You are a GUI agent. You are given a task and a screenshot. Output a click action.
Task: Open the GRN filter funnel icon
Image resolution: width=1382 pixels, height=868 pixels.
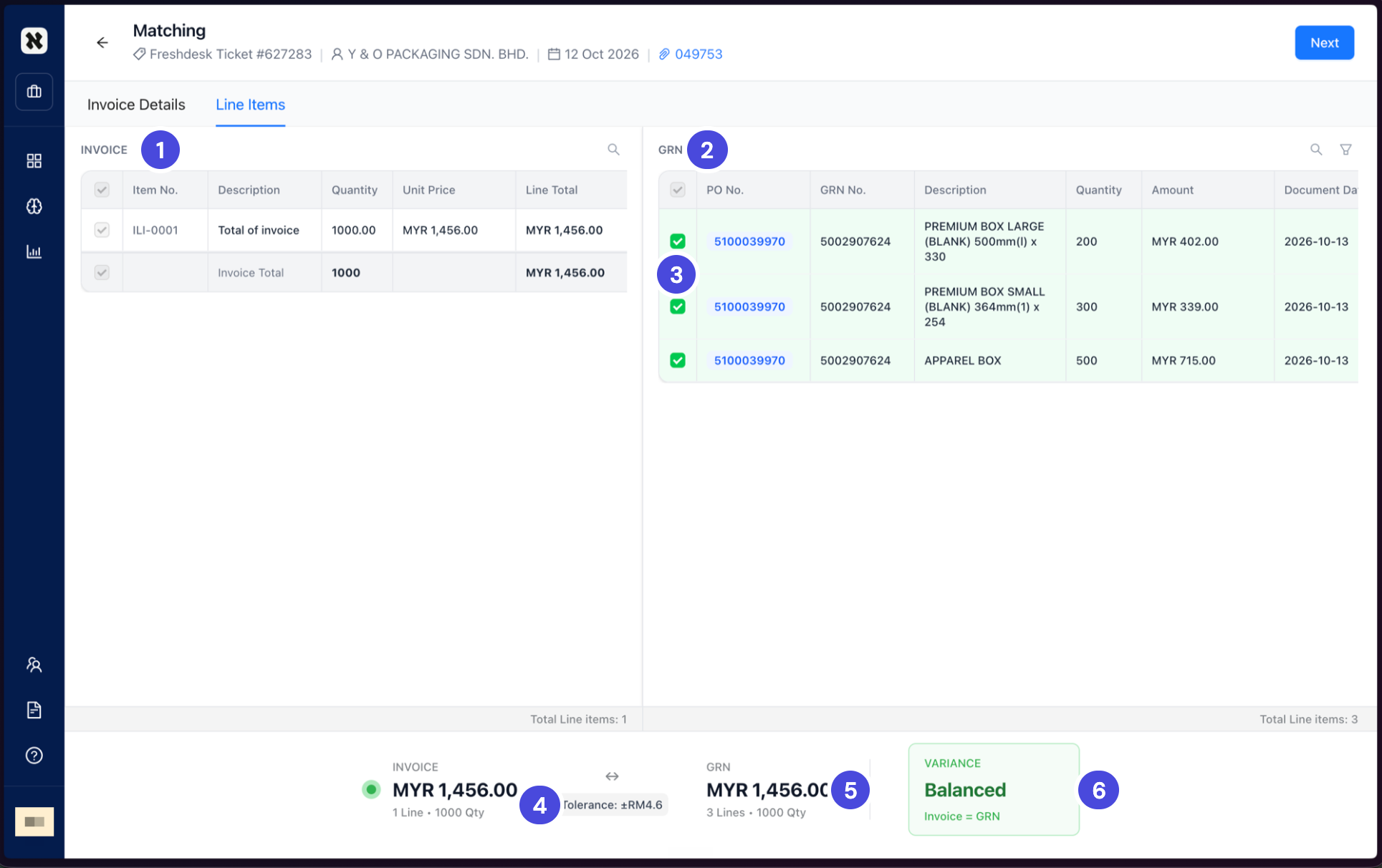point(1345,149)
